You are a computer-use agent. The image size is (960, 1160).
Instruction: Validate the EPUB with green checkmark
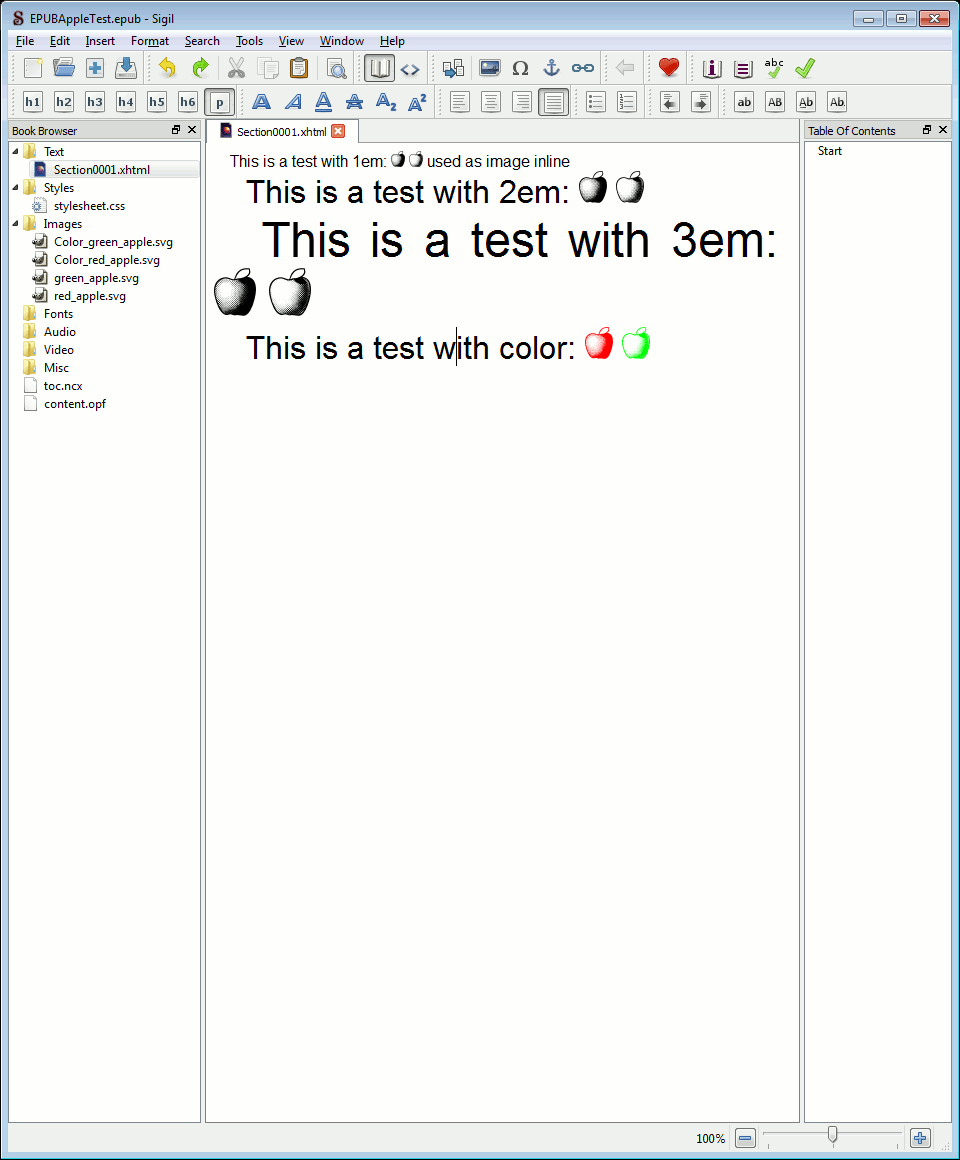point(805,68)
